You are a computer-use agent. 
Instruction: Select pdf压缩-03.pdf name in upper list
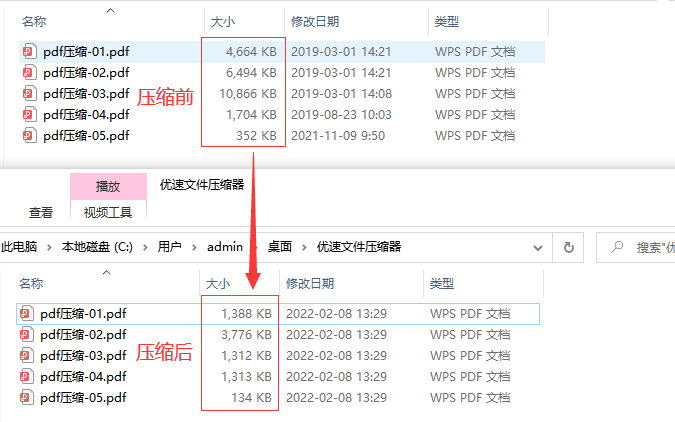tap(86, 93)
